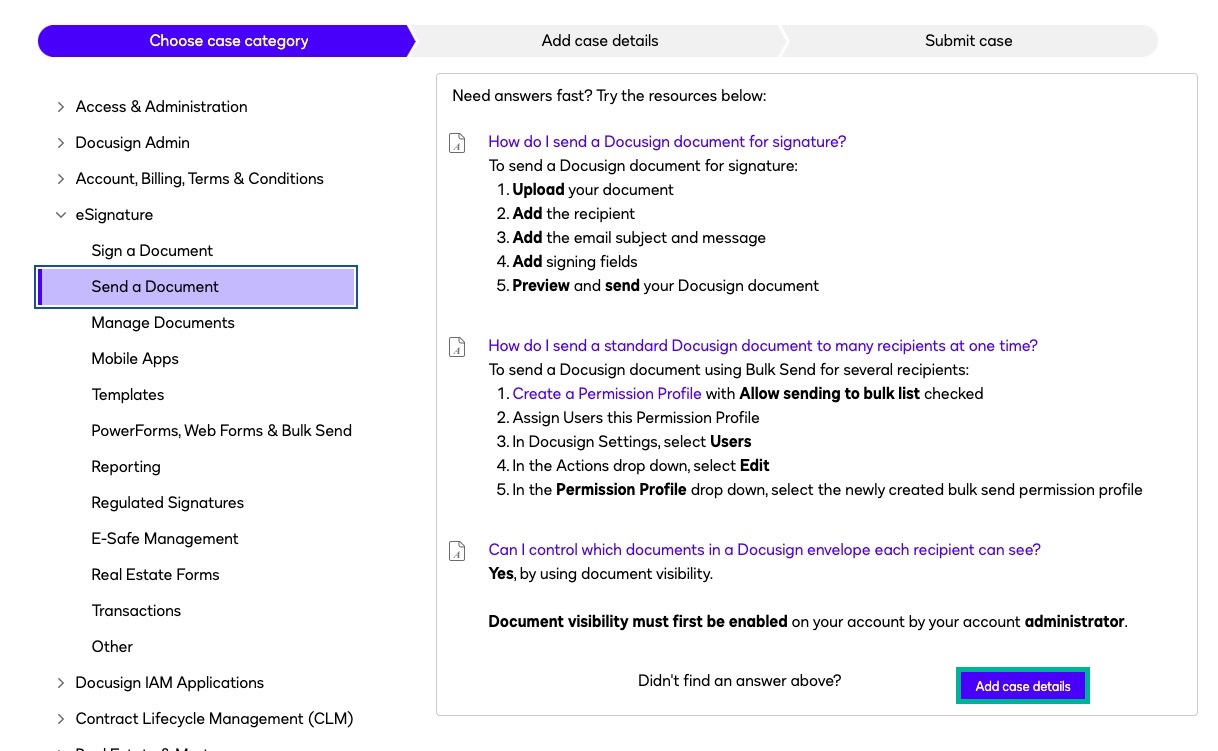Go to the Submit case step
The image size is (1218, 751).
(x=968, y=41)
